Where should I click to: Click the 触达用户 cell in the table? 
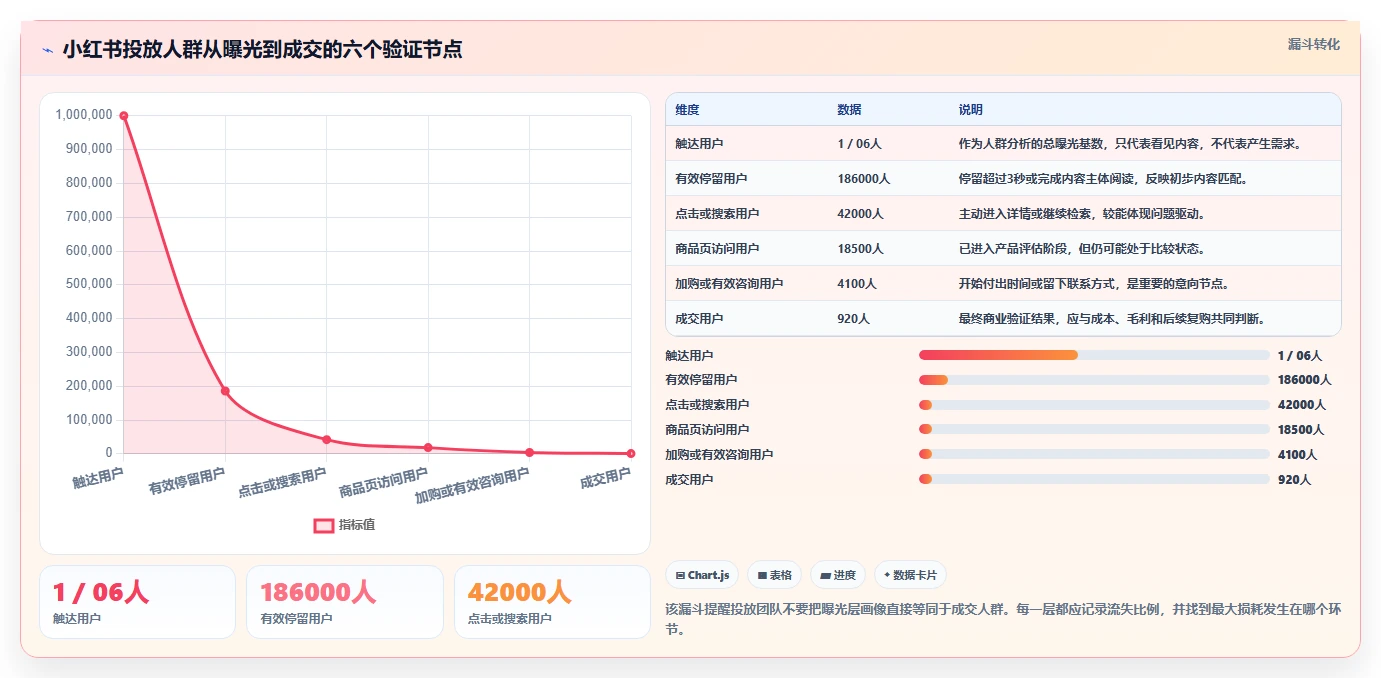(699, 144)
